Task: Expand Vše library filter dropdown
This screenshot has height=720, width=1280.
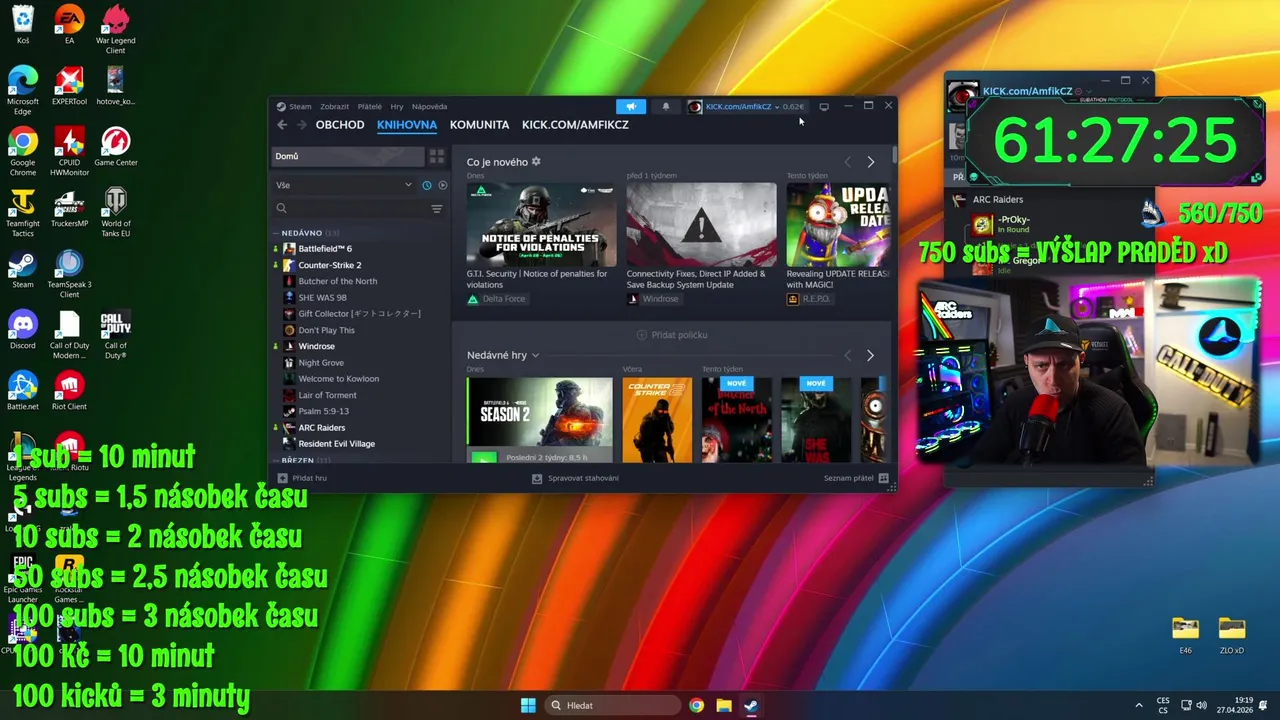Action: pos(344,185)
